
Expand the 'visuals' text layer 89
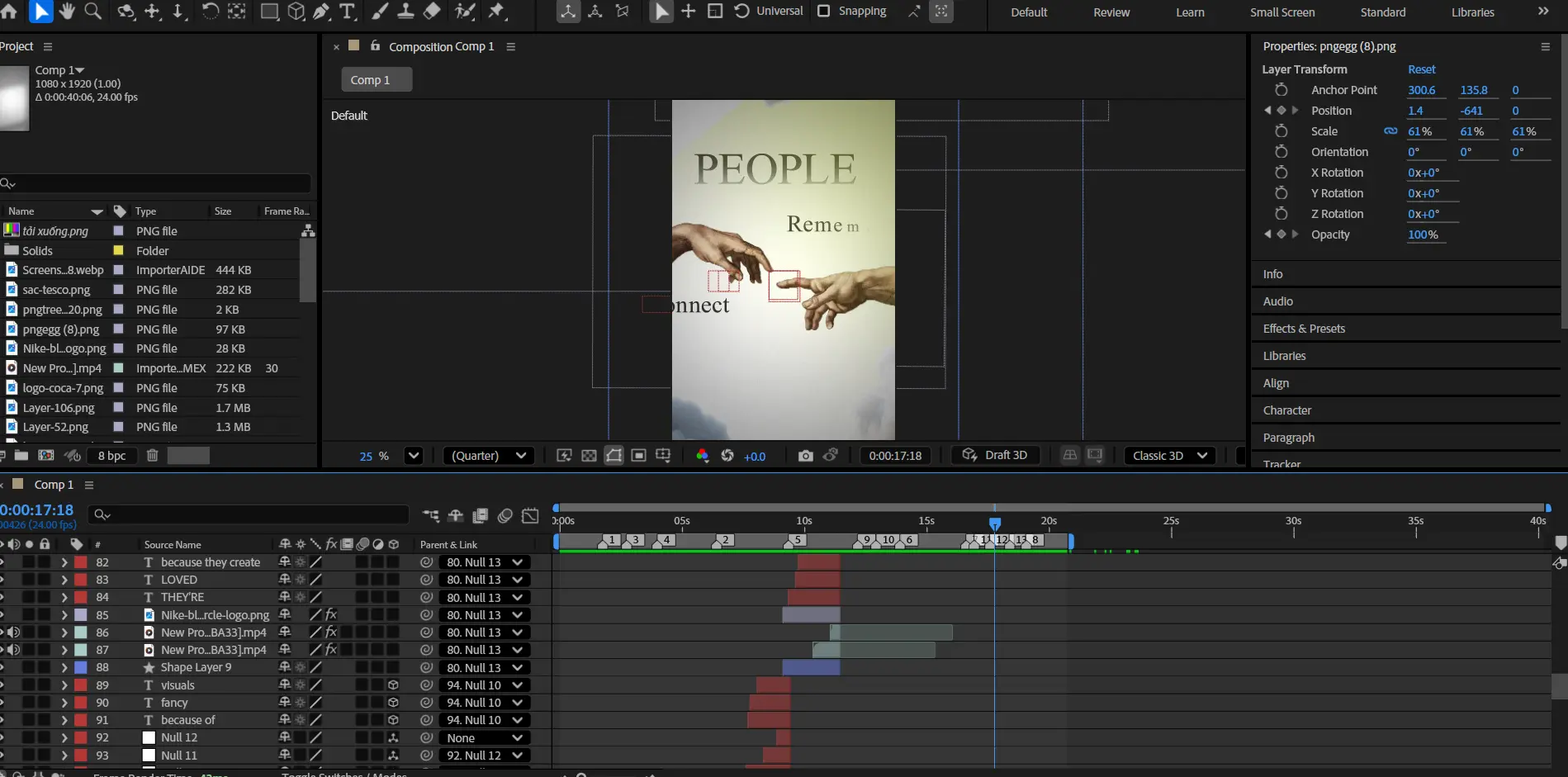(x=64, y=685)
